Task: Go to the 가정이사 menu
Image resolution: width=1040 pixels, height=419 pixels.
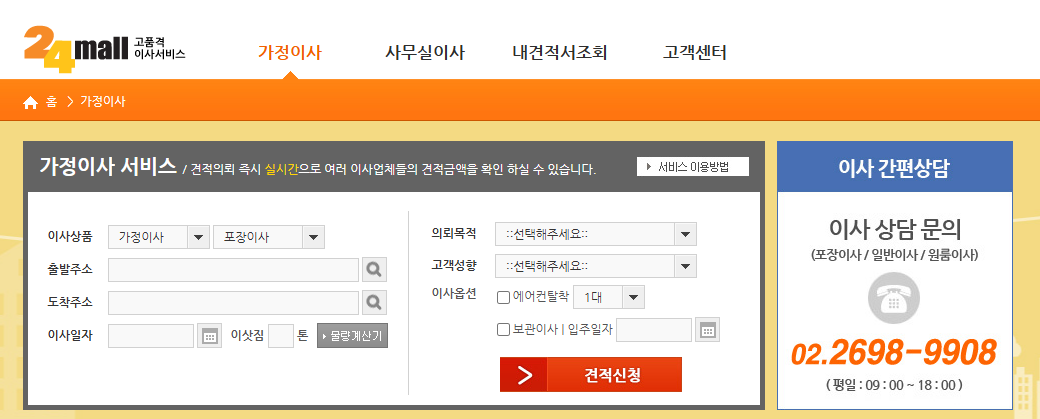Action: 290,52
